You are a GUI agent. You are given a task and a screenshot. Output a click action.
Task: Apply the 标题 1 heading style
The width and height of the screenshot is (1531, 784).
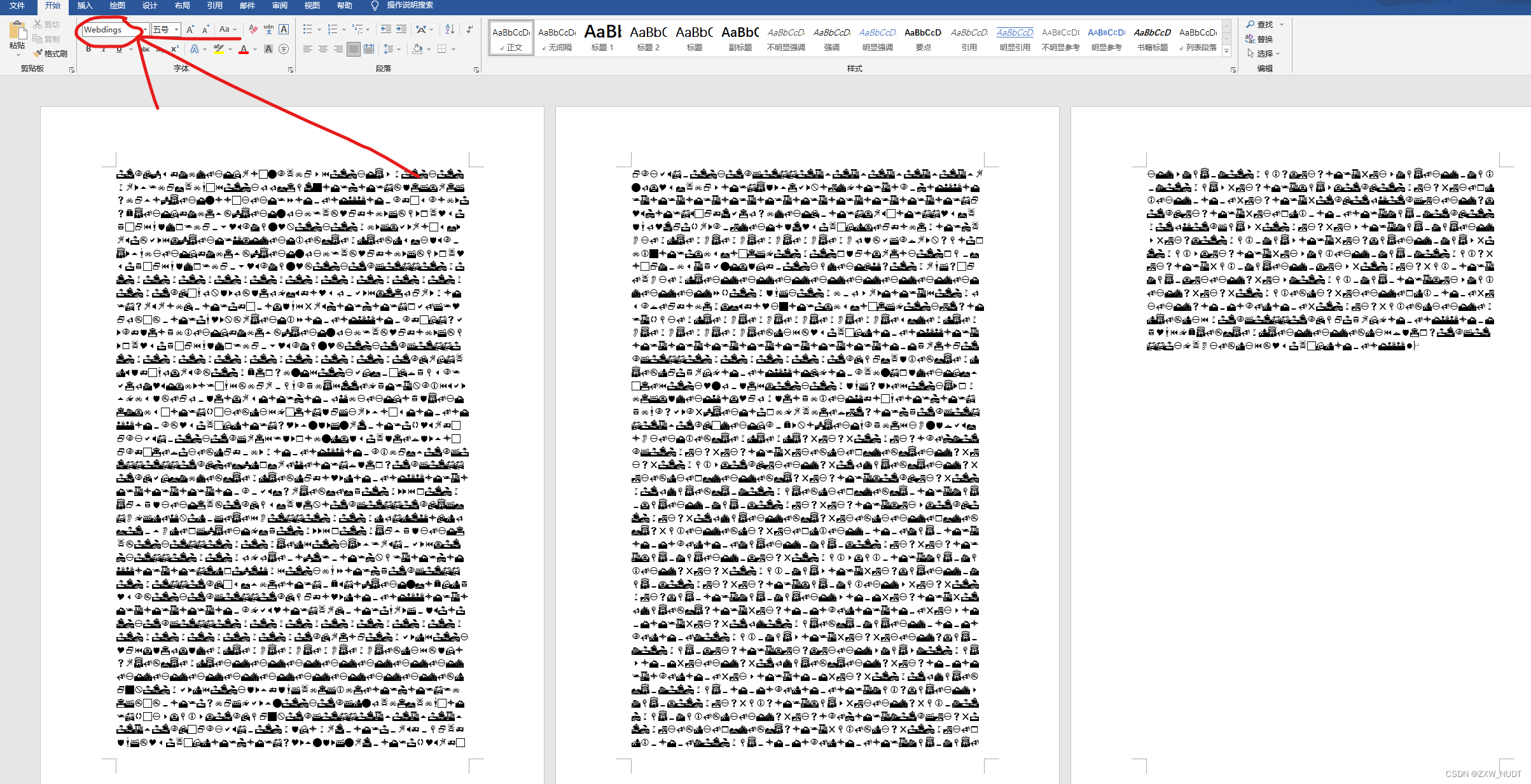602,38
